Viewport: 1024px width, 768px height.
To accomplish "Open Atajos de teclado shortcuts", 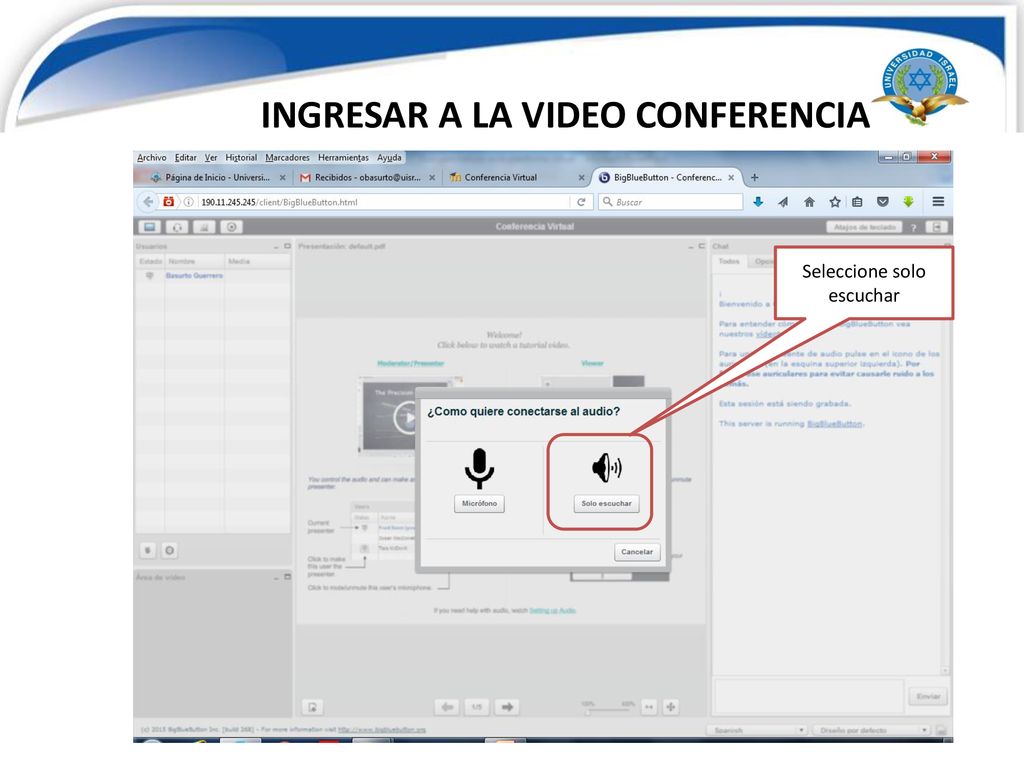I will point(864,227).
